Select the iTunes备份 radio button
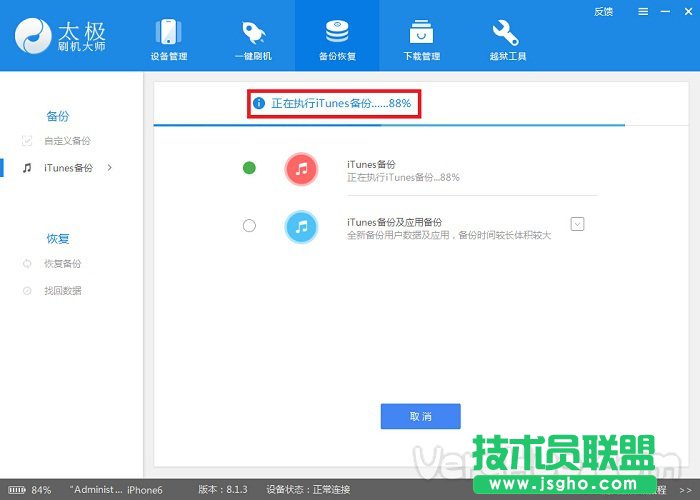The height and width of the screenshot is (500, 700). point(249,168)
